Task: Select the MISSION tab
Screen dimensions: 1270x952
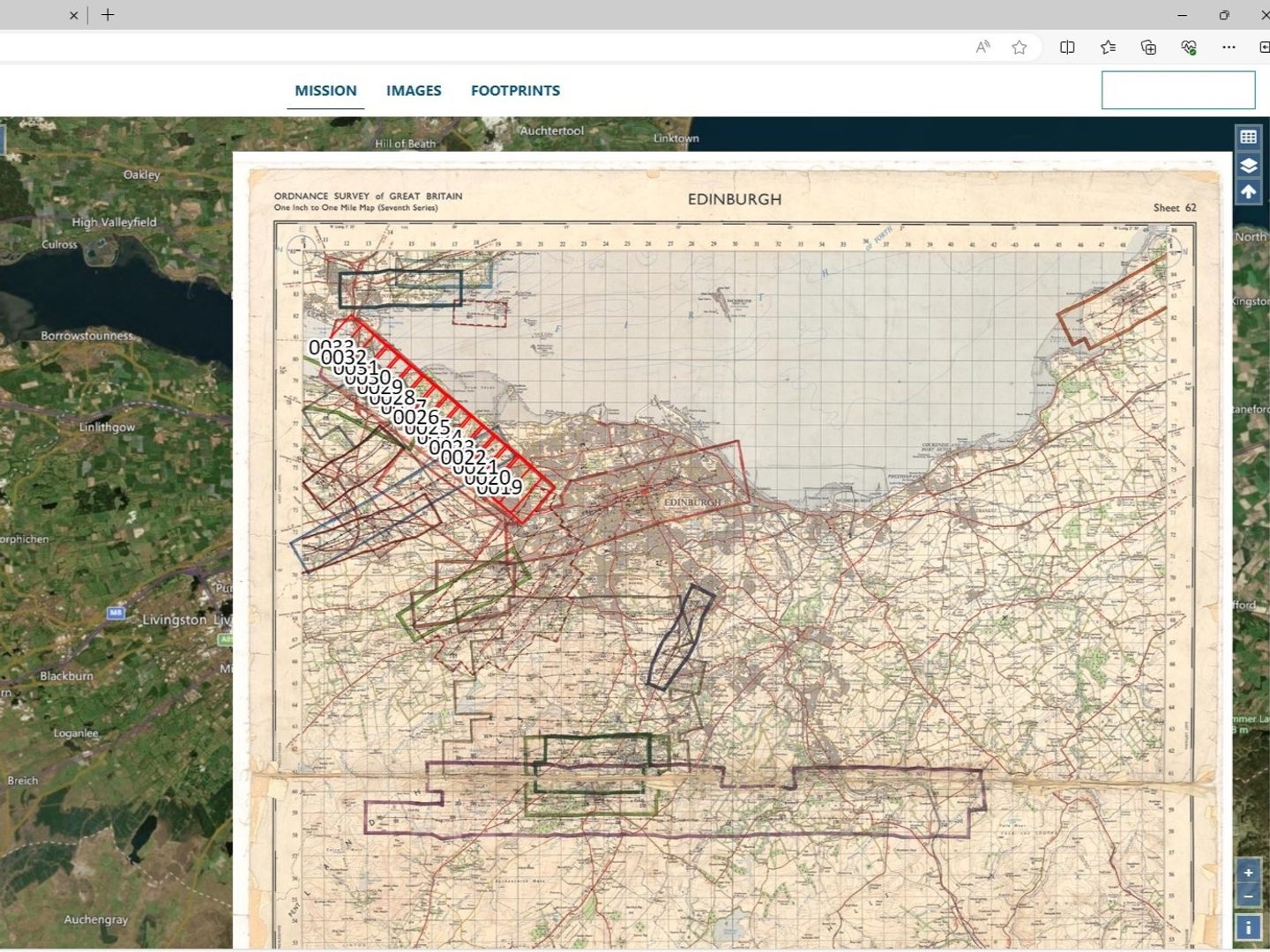Action: (325, 90)
